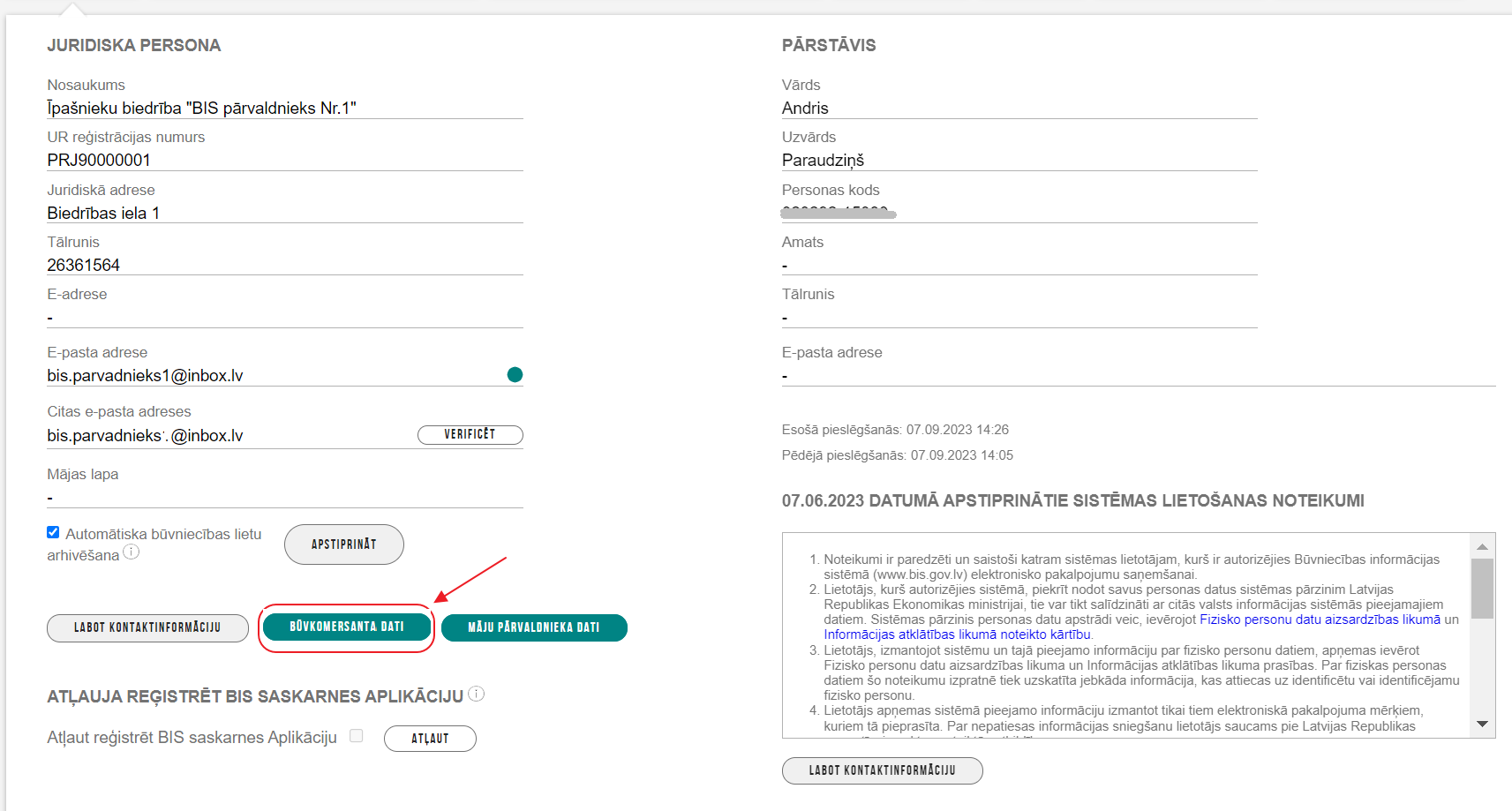Click scrollbar down arrow in terms box
The height and width of the screenshot is (811, 1512).
(1482, 725)
